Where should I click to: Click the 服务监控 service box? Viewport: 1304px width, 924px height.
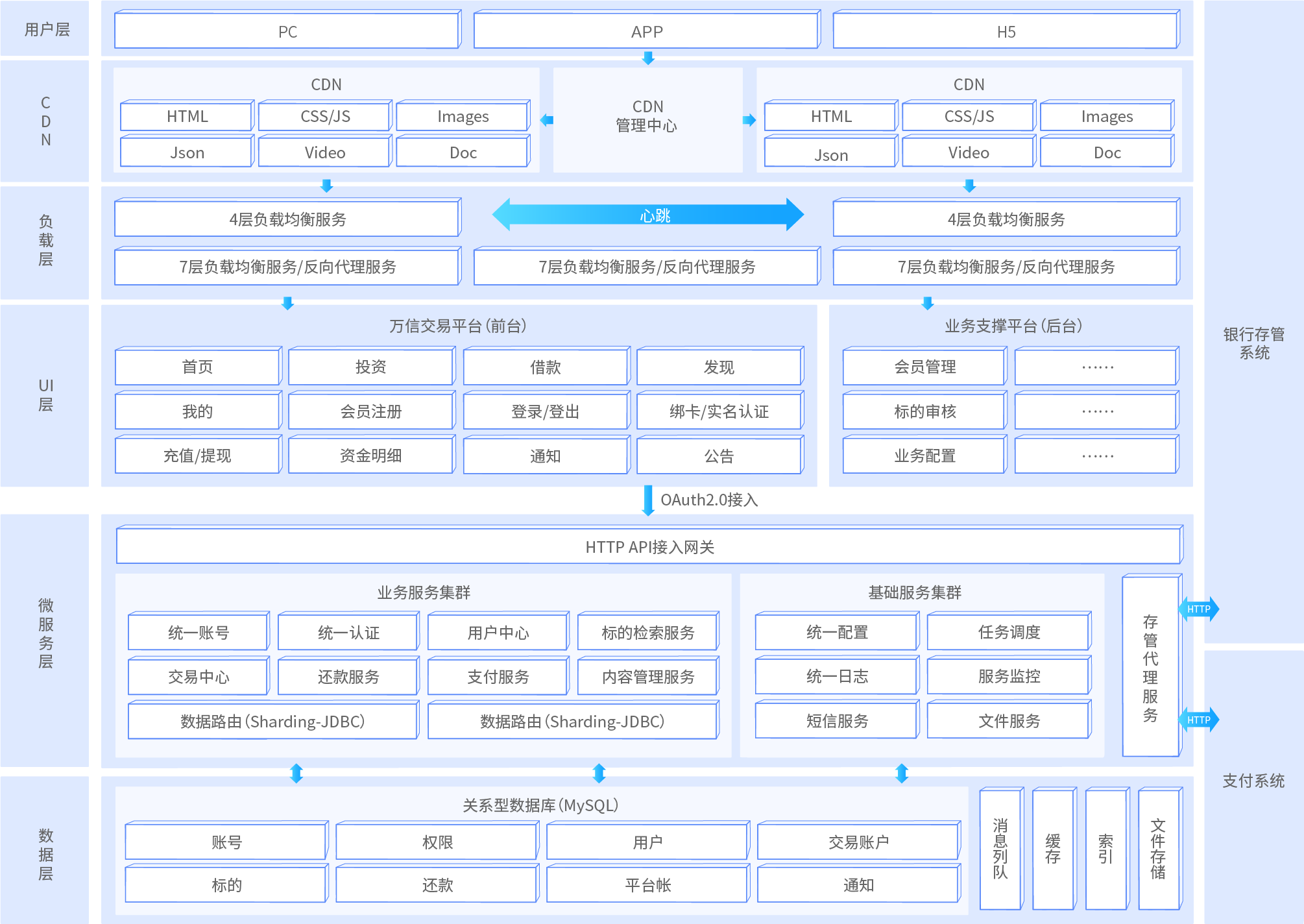[1009, 677]
